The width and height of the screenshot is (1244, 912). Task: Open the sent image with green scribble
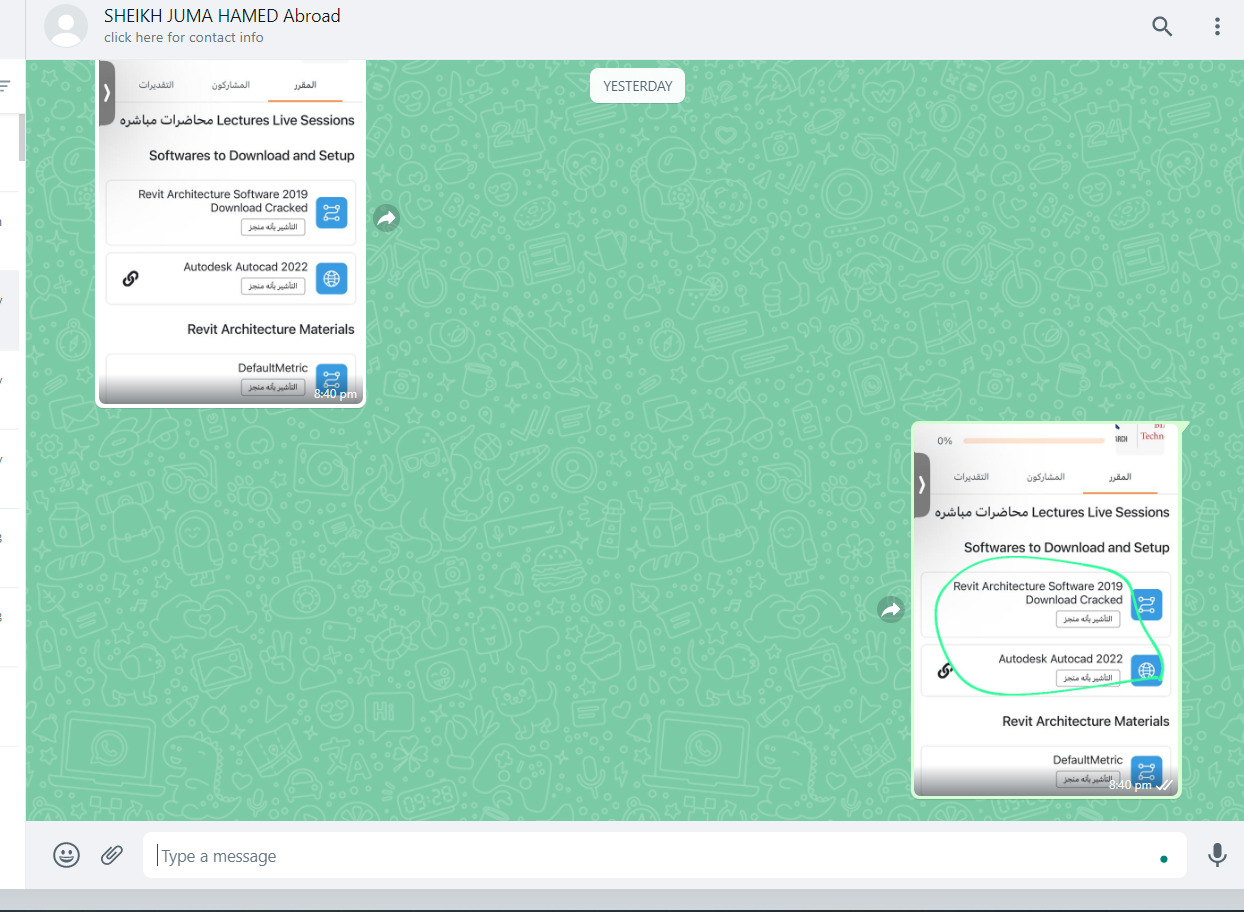1046,610
